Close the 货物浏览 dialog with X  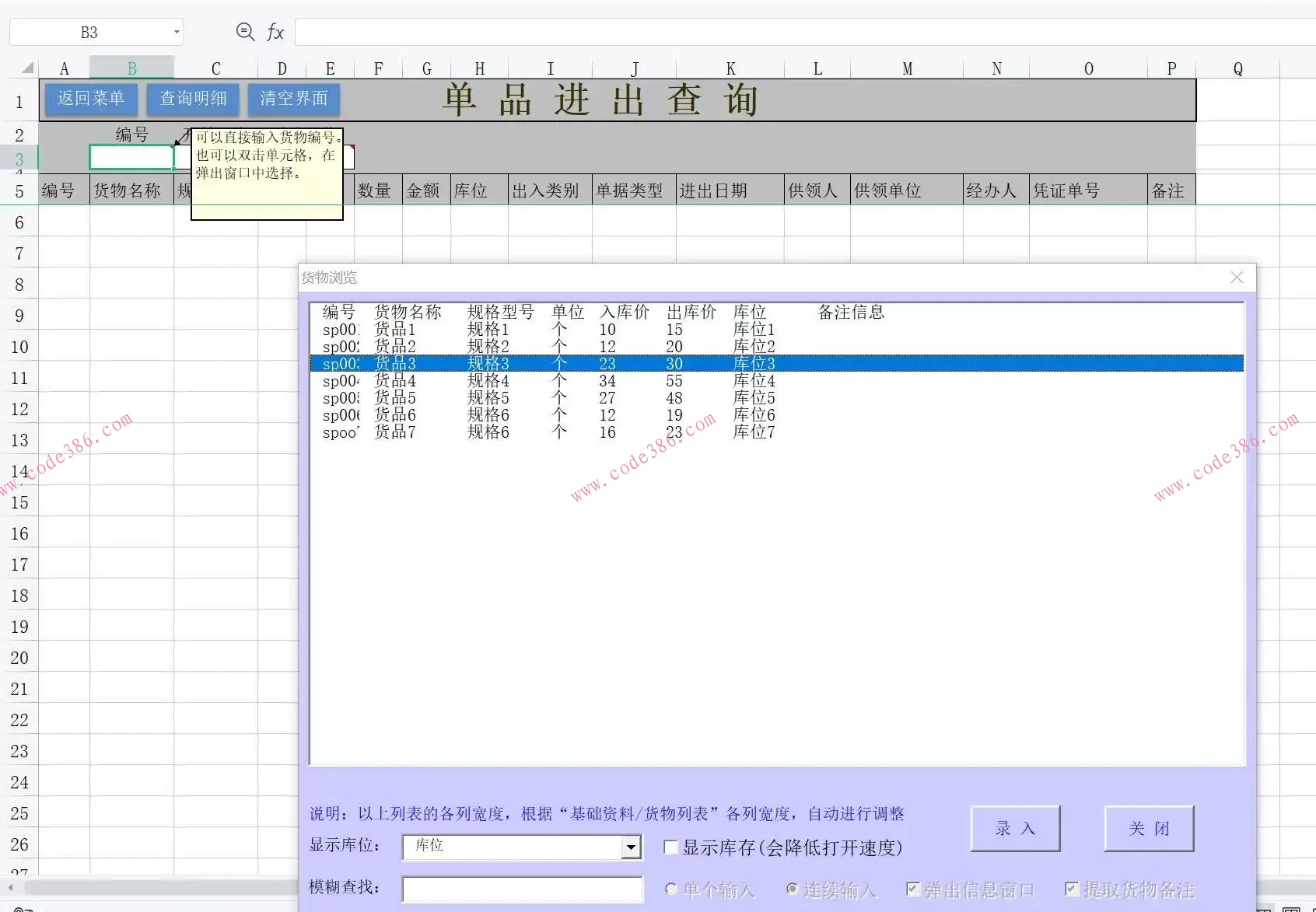tap(1237, 278)
